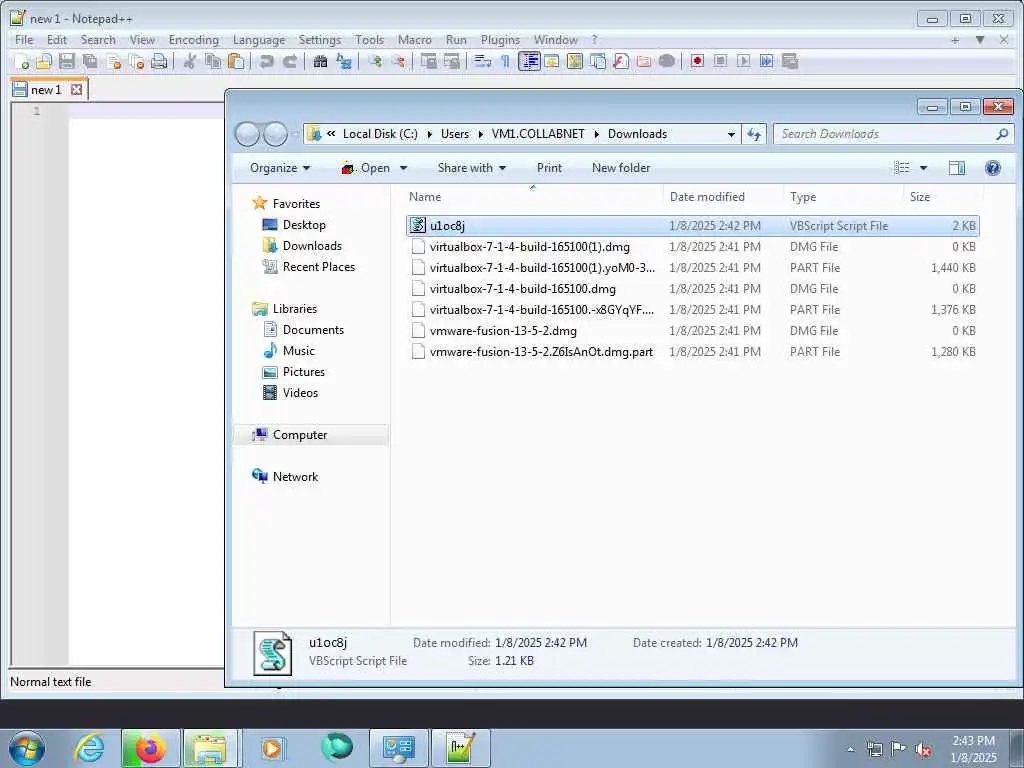Click the Refresh button beside address bar
Screen dimensions: 1024x768
pyautogui.click(x=754, y=134)
